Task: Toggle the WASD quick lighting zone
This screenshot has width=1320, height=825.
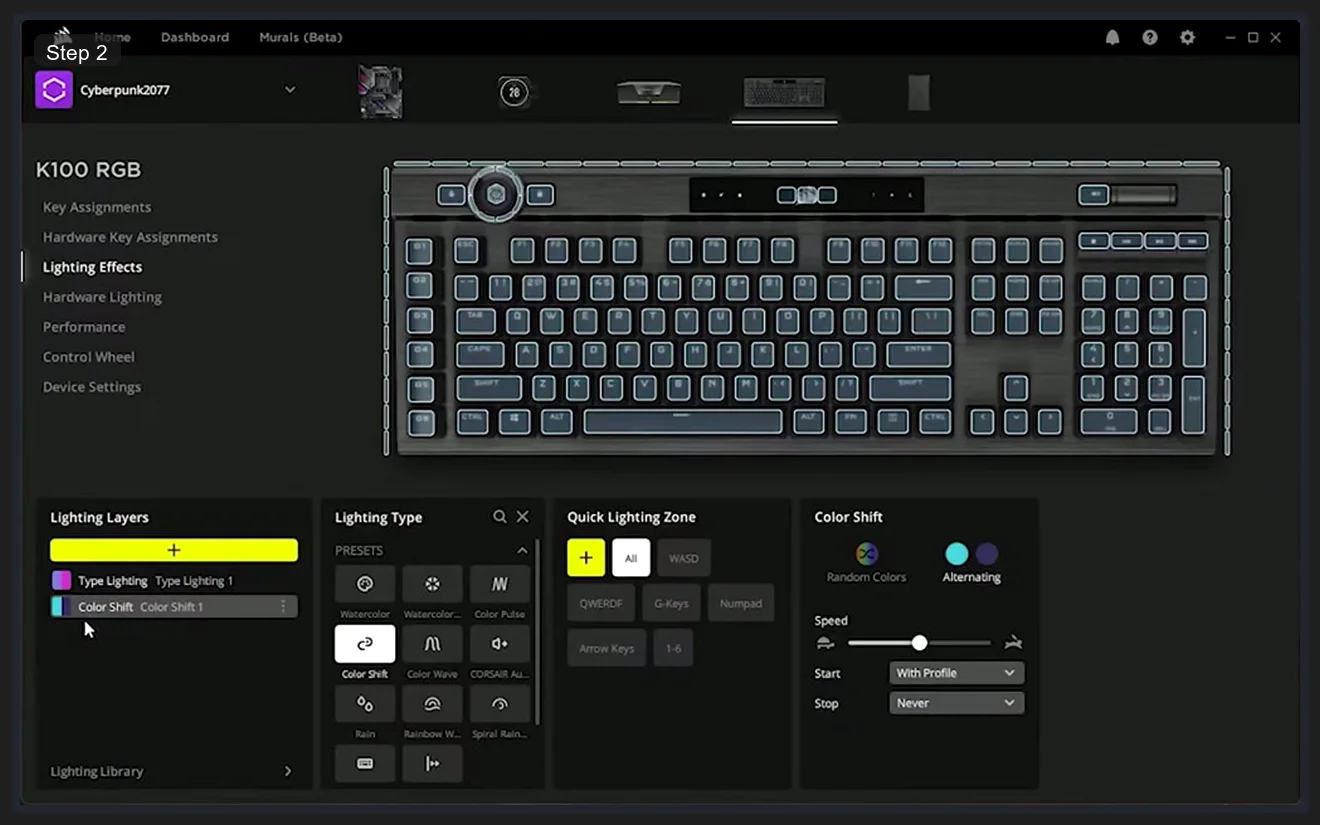Action: (684, 558)
